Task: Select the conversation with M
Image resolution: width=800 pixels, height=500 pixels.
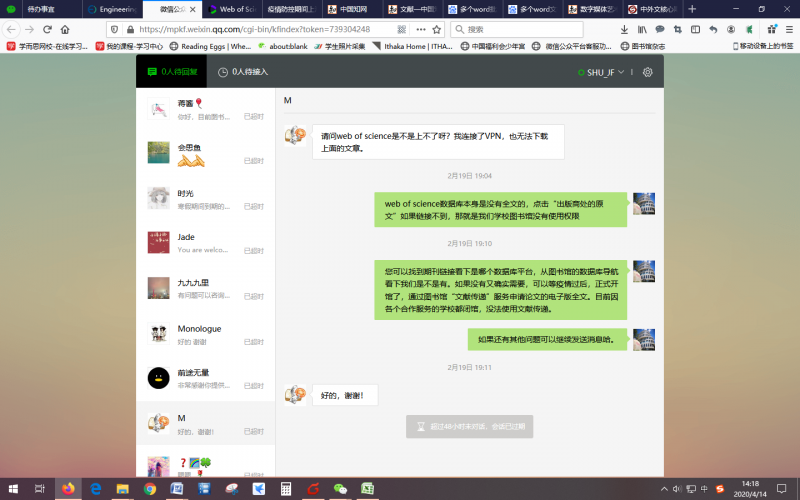Action: 206,423
